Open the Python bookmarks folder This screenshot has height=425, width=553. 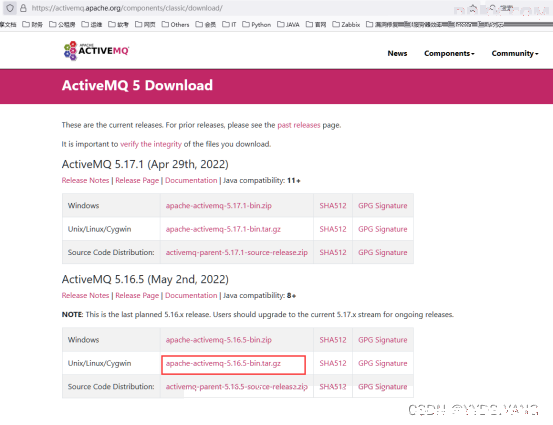pyautogui.click(x=256, y=24)
